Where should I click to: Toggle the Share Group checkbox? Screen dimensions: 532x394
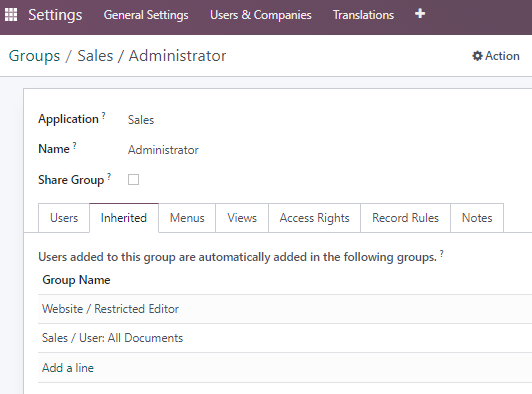coord(133,180)
